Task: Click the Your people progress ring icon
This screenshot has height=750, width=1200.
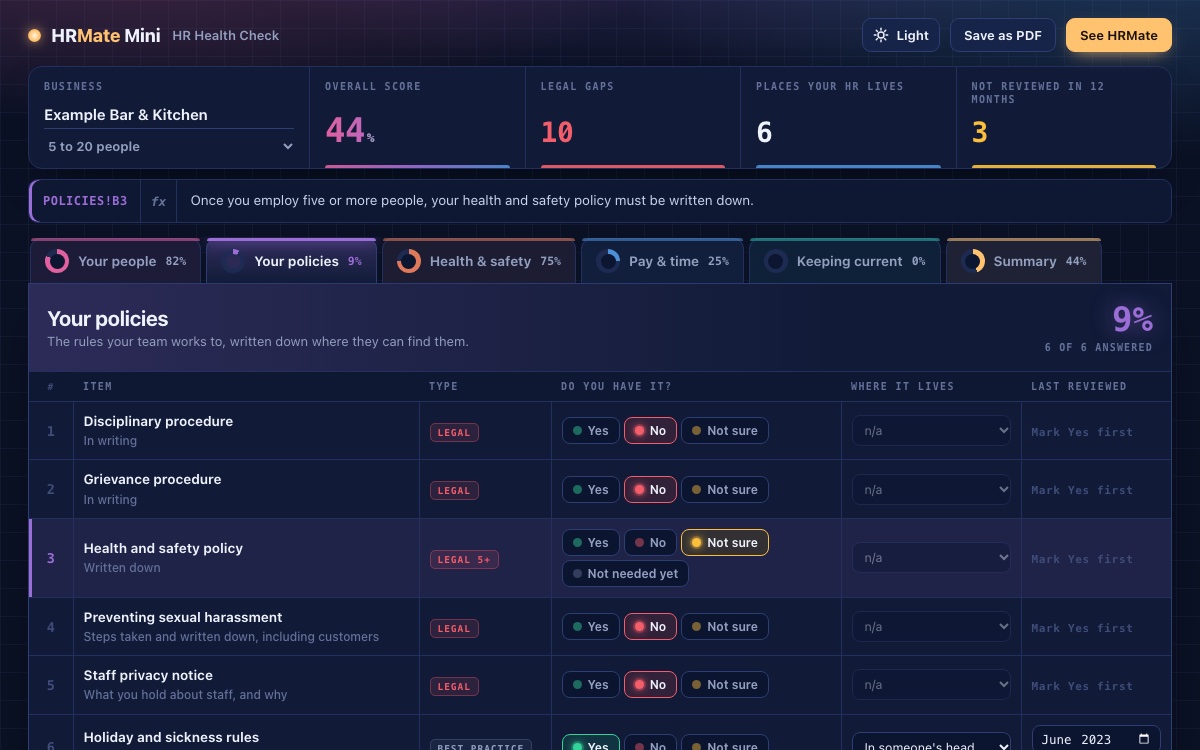Action: (x=57, y=261)
